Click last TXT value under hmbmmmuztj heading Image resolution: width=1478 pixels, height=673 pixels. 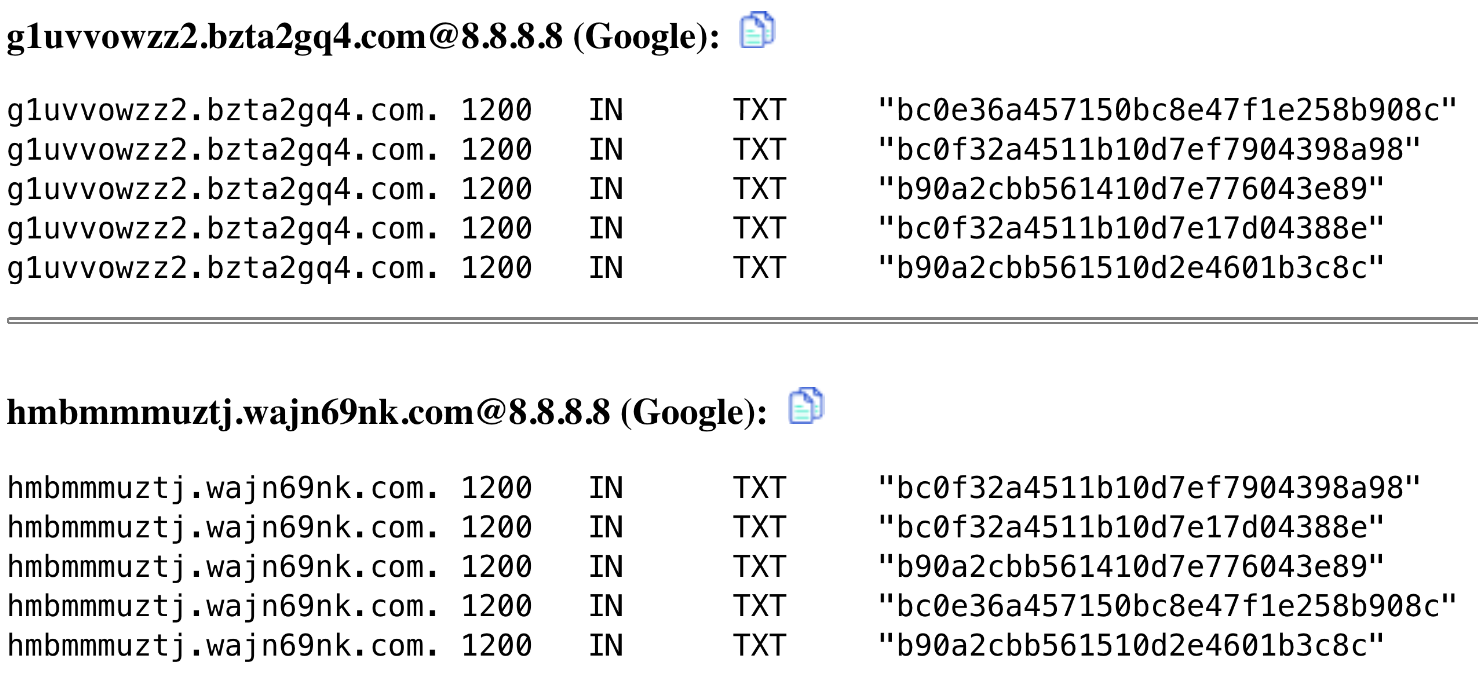(x=1131, y=646)
